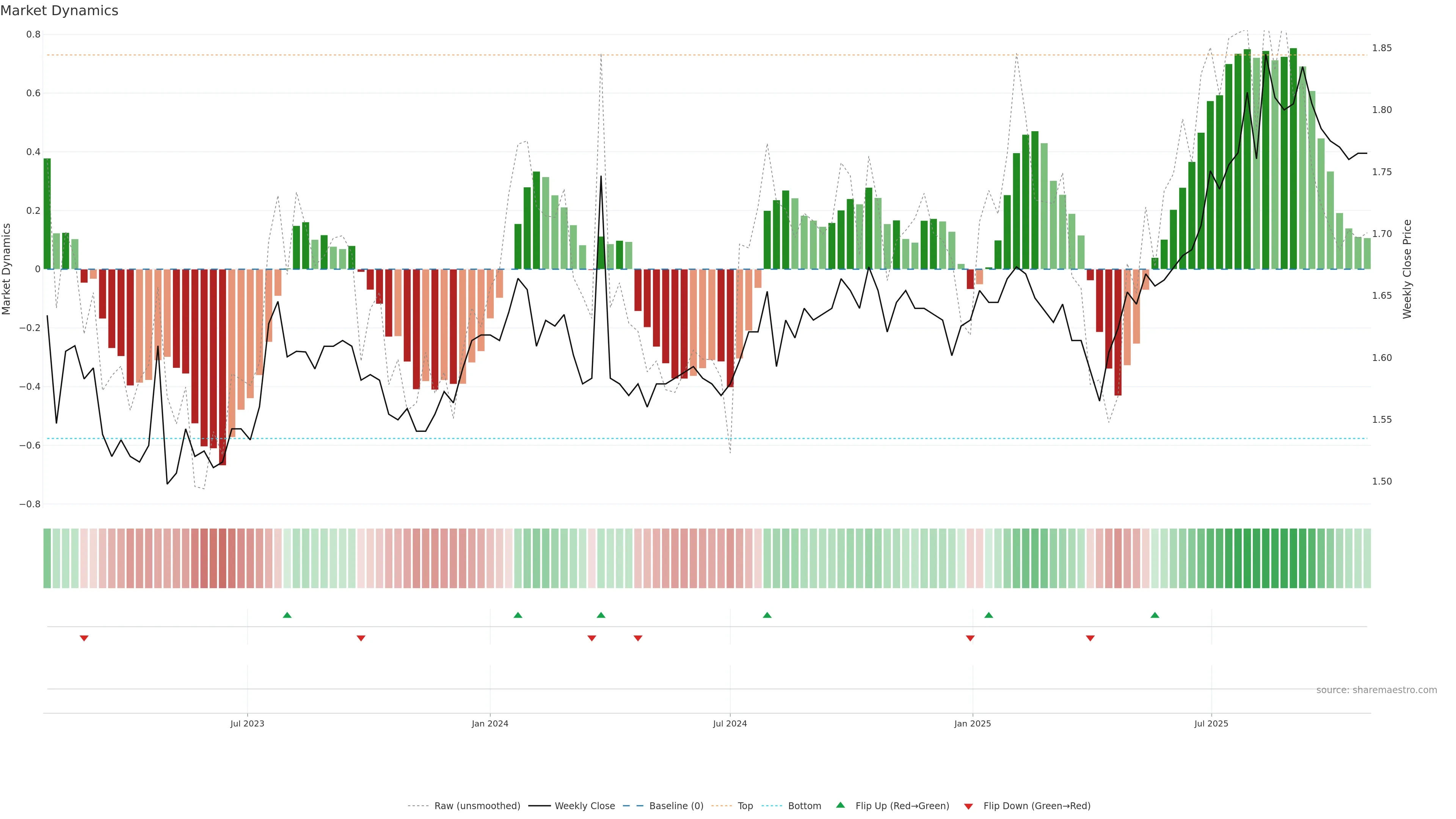Click green flip-up marker just after Jul 2024

[x=767, y=615]
